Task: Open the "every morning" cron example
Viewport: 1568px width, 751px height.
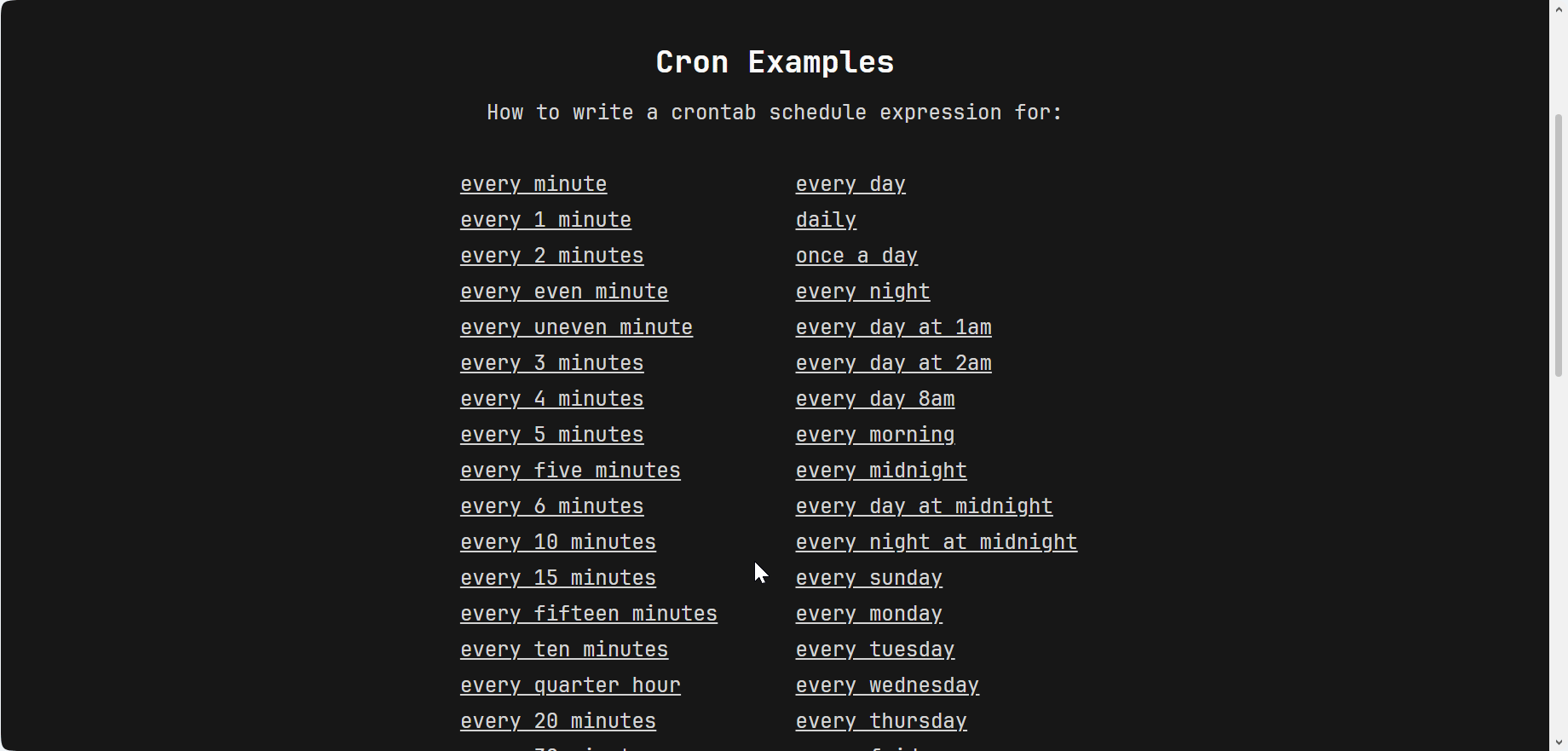Action: [875, 435]
